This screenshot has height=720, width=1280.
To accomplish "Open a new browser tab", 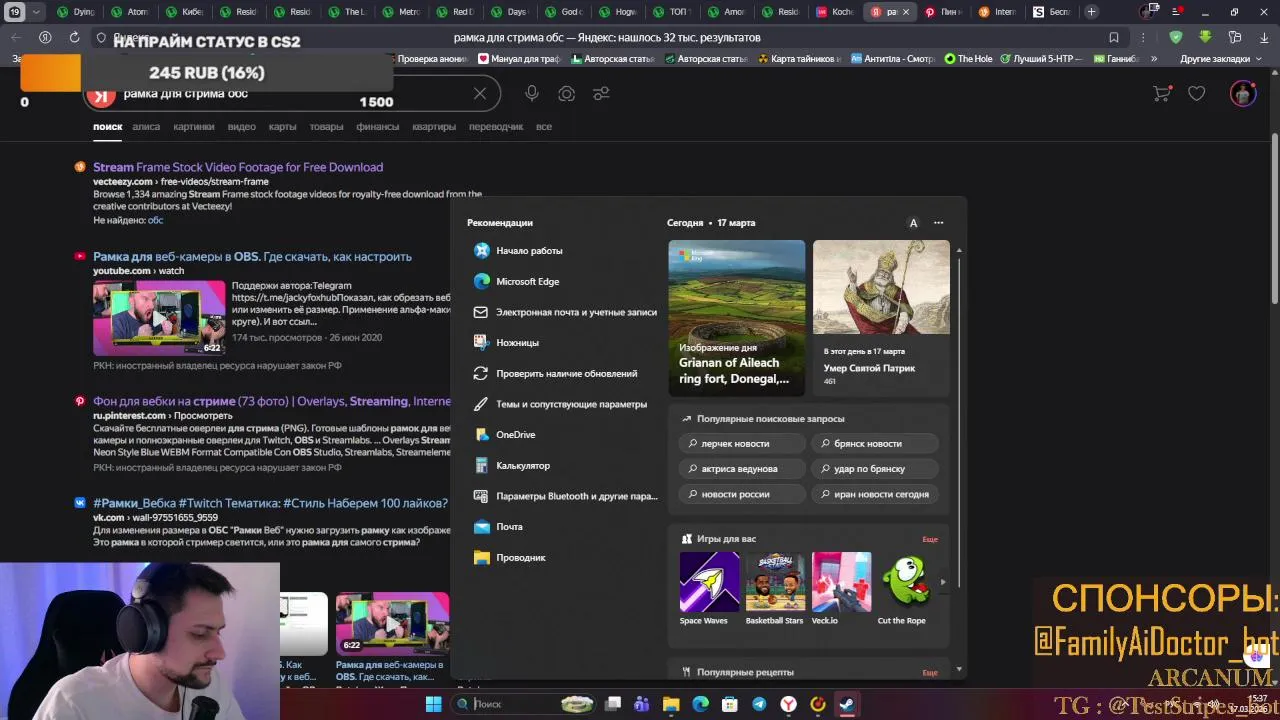I will [x=1091, y=12].
